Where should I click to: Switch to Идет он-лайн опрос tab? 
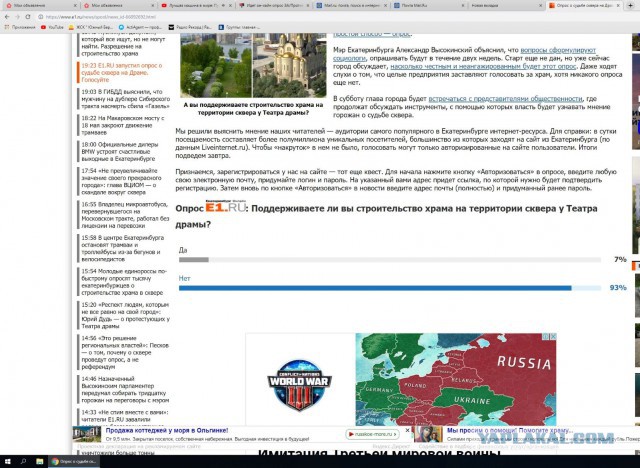[274, 6]
